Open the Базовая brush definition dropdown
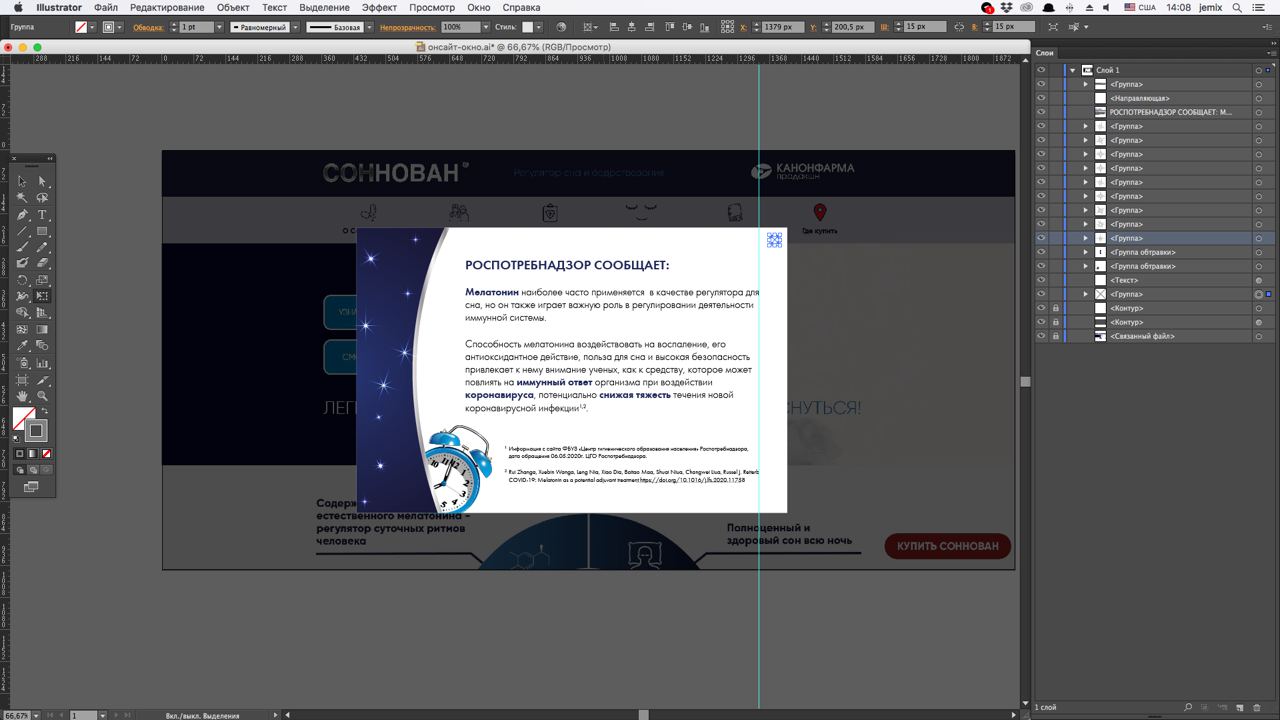 coord(368,27)
